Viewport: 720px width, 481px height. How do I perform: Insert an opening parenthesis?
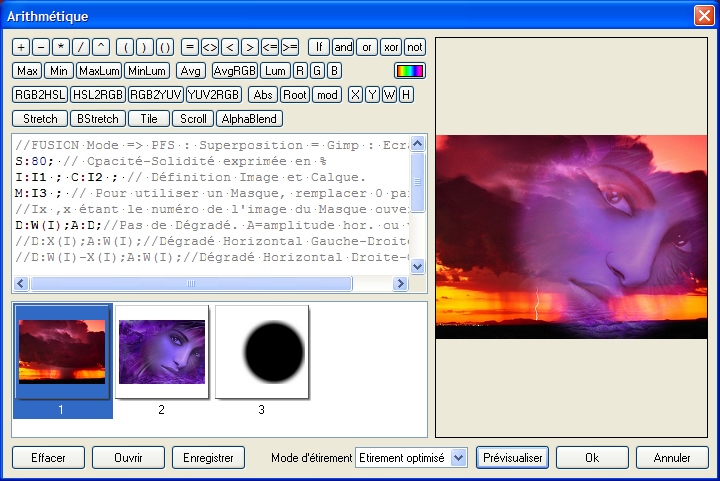(125, 47)
